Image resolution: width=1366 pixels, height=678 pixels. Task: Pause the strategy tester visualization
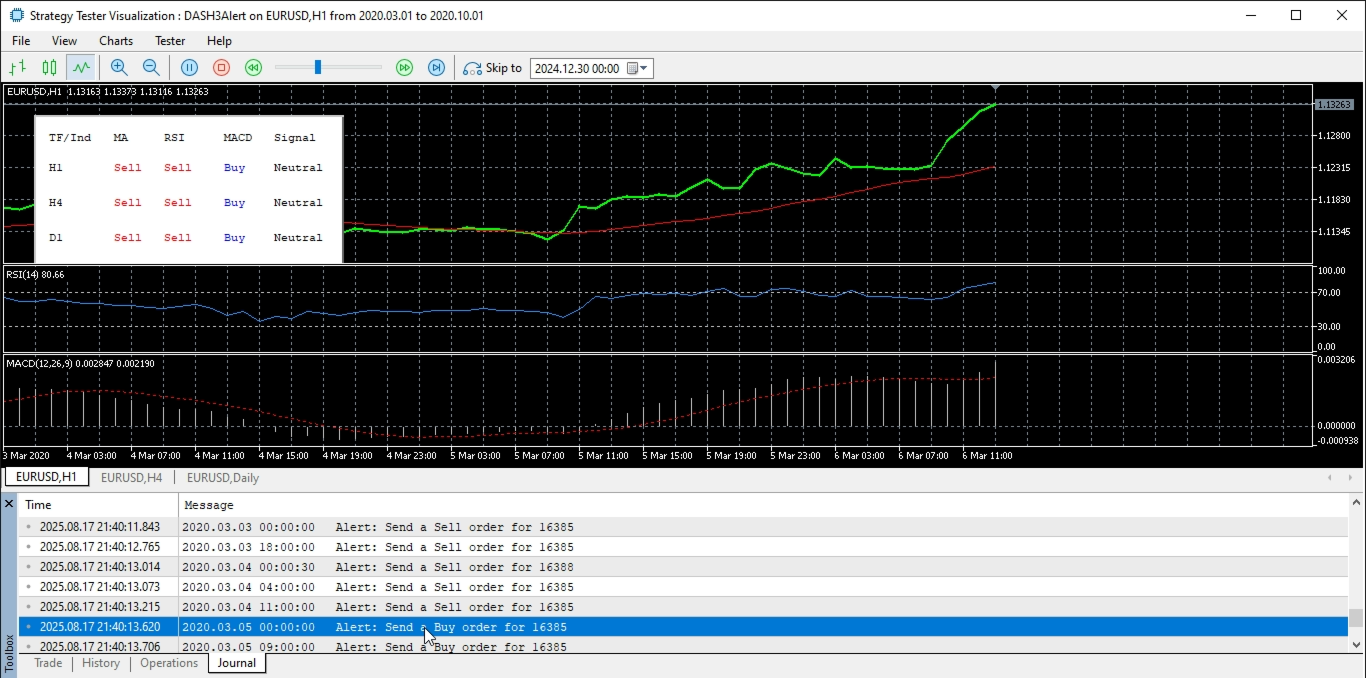point(190,68)
